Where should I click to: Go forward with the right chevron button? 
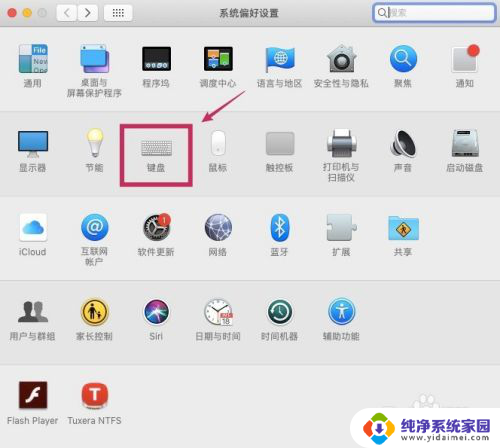88,13
